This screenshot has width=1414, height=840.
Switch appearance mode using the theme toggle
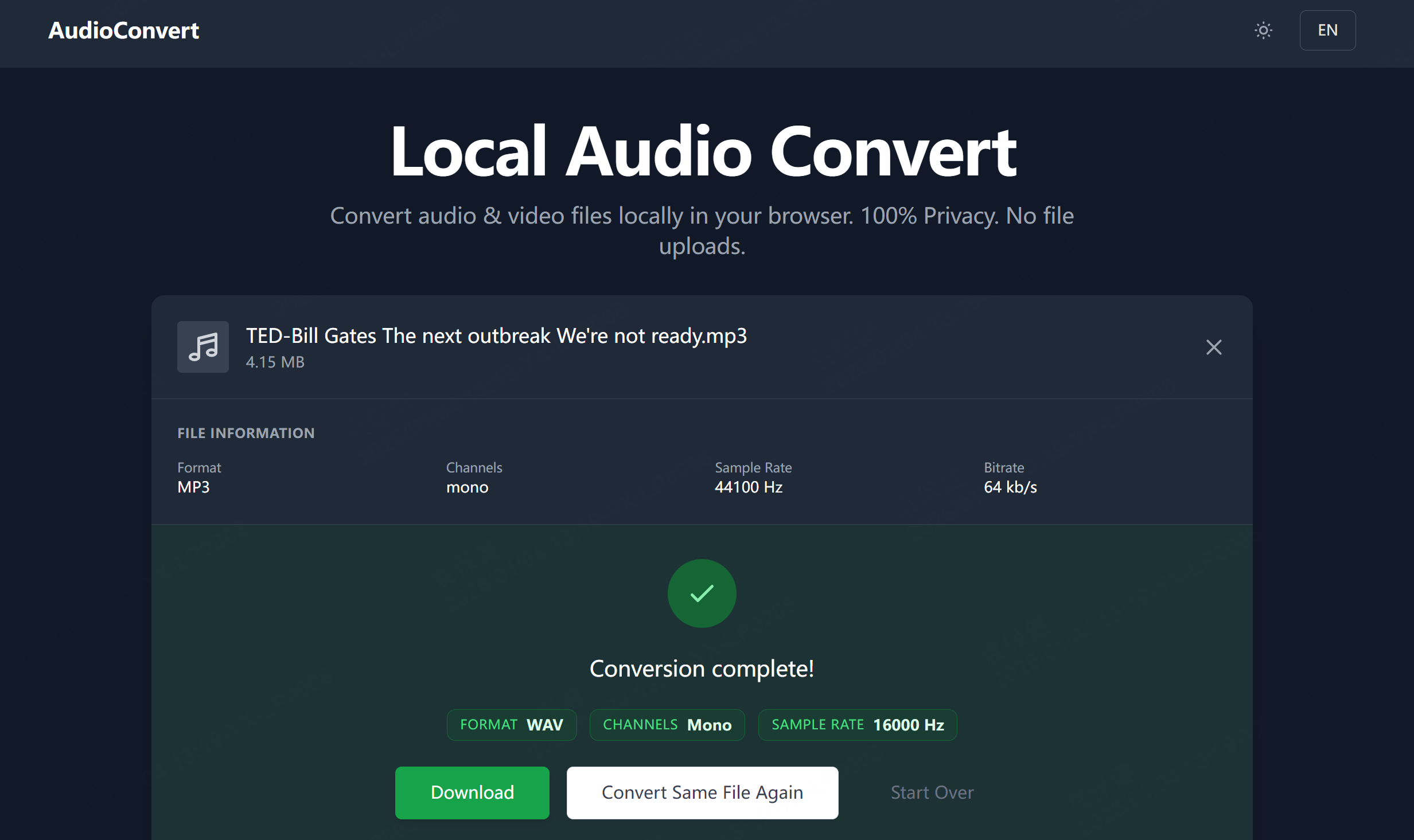coord(1263,30)
